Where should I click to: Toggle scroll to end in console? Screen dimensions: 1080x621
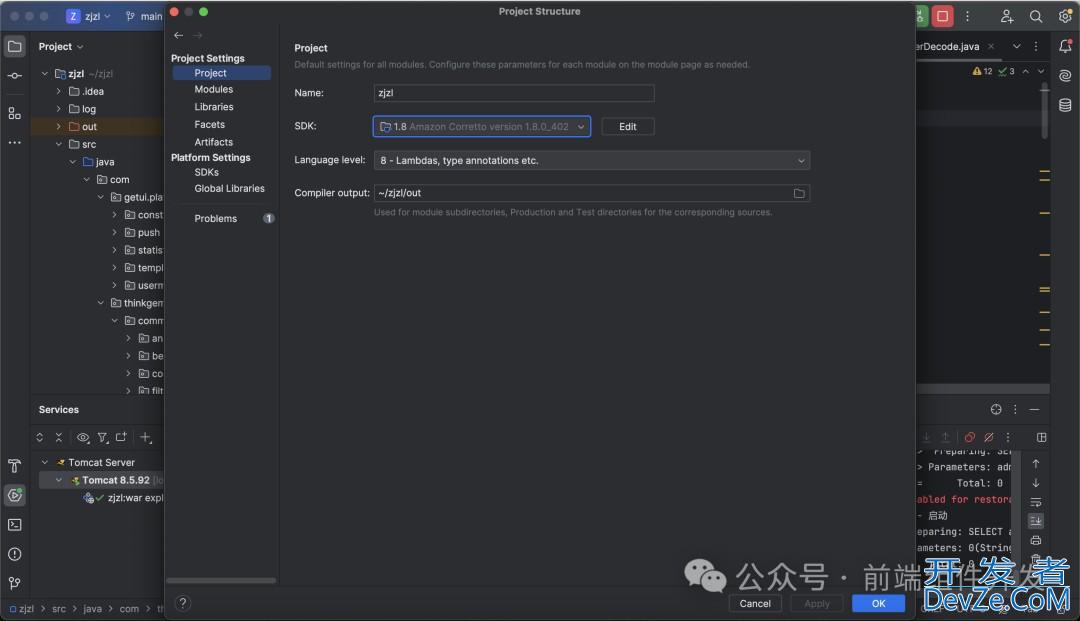pos(1036,521)
